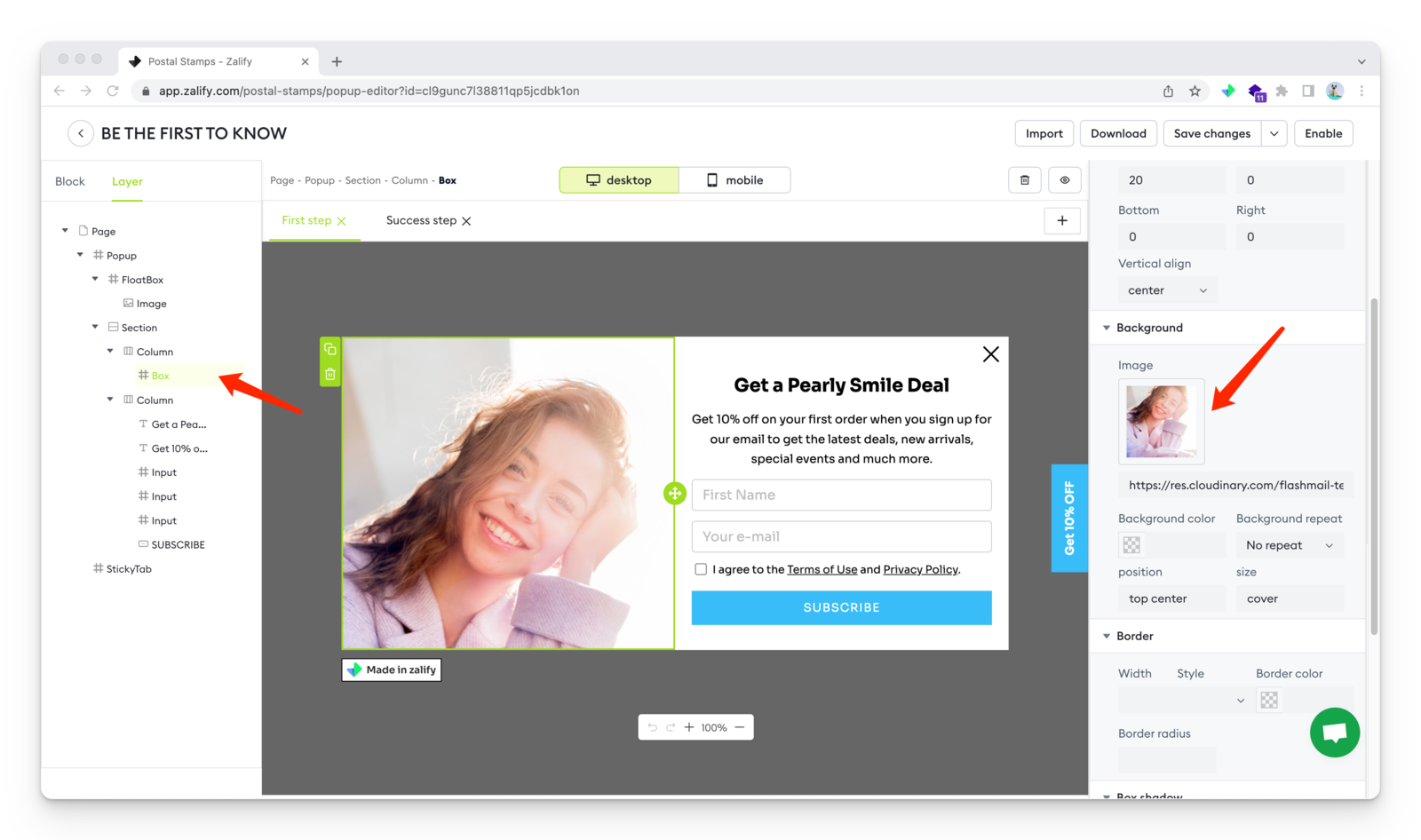Switch to mobile preview mode
This screenshot has height=840, width=1421.
[734, 180]
